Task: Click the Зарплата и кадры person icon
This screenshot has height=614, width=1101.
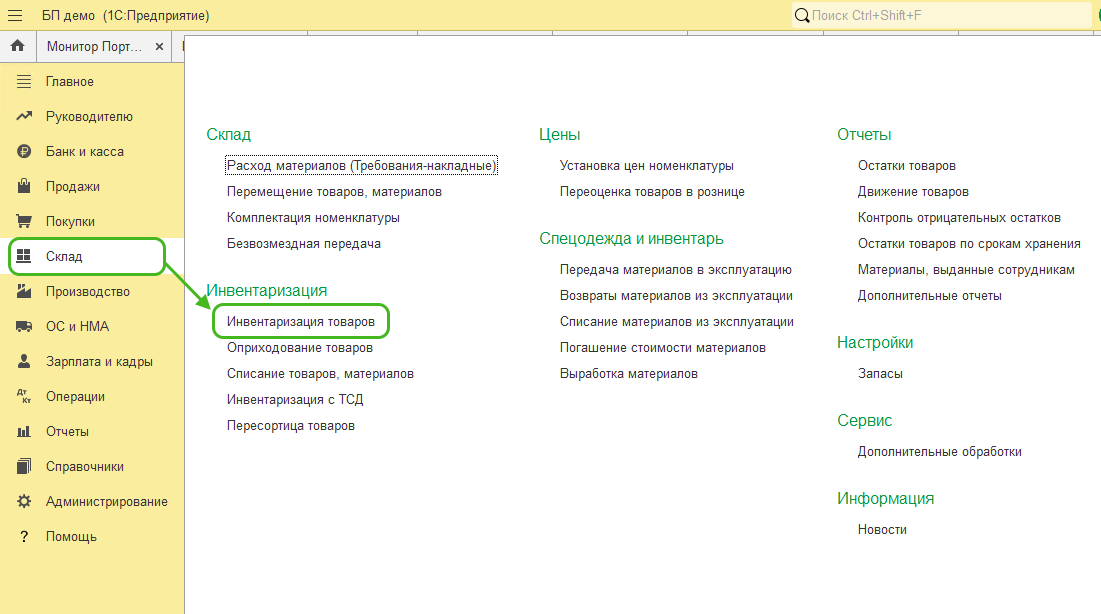Action: (x=24, y=362)
